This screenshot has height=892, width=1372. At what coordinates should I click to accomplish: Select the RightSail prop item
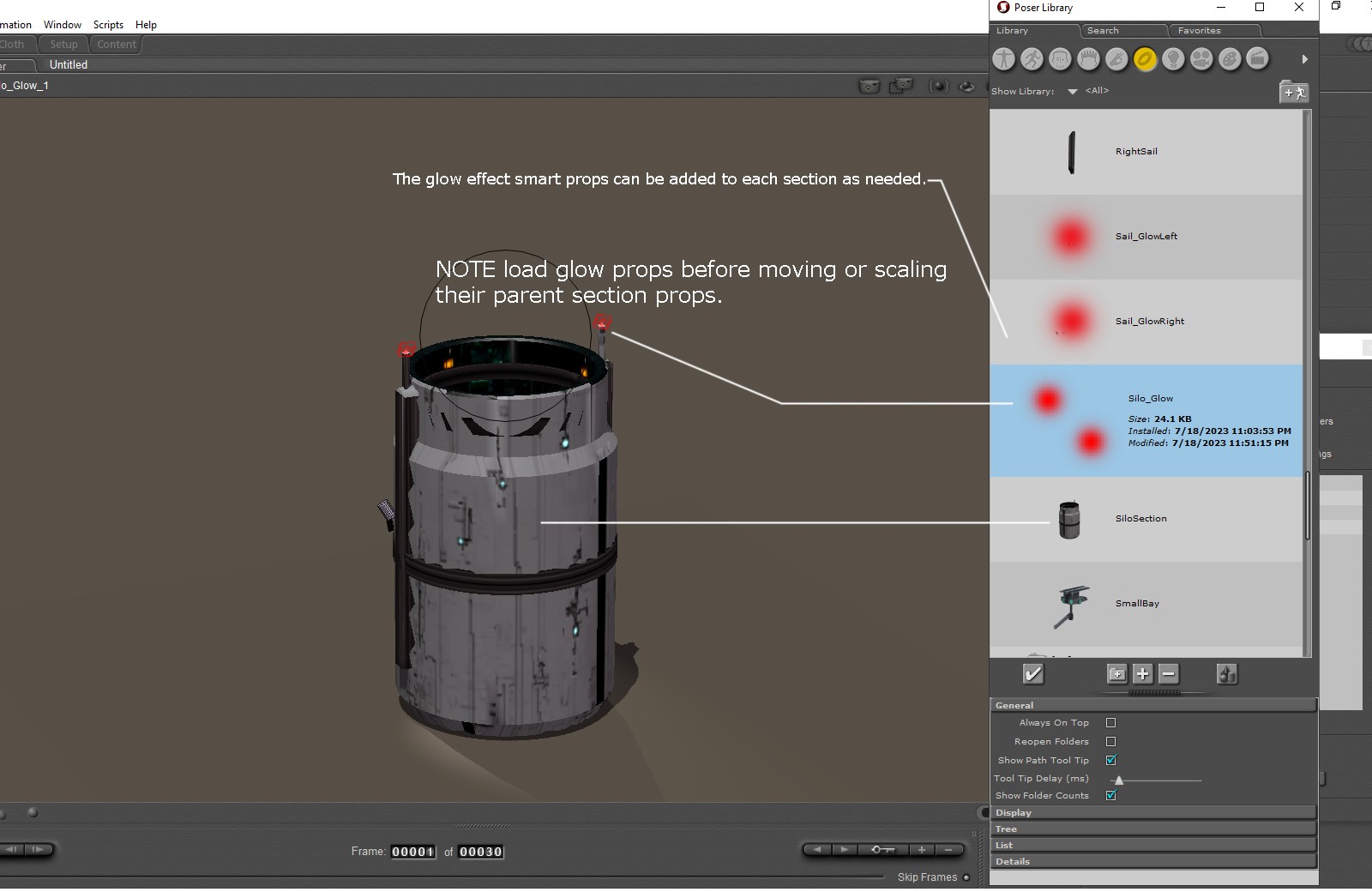click(x=1146, y=152)
